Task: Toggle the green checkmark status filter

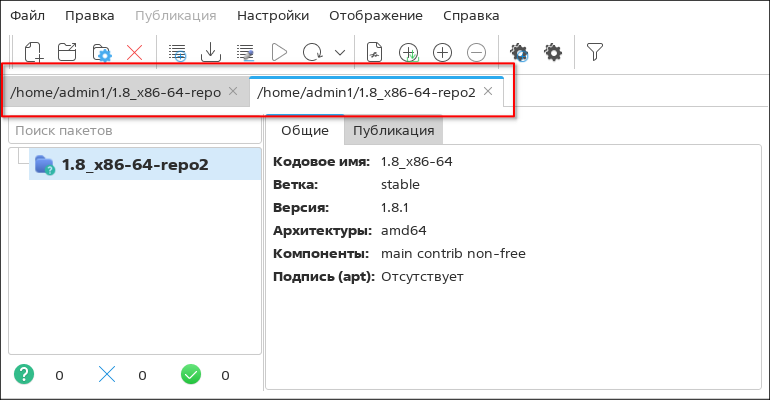Action: coord(191,375)
